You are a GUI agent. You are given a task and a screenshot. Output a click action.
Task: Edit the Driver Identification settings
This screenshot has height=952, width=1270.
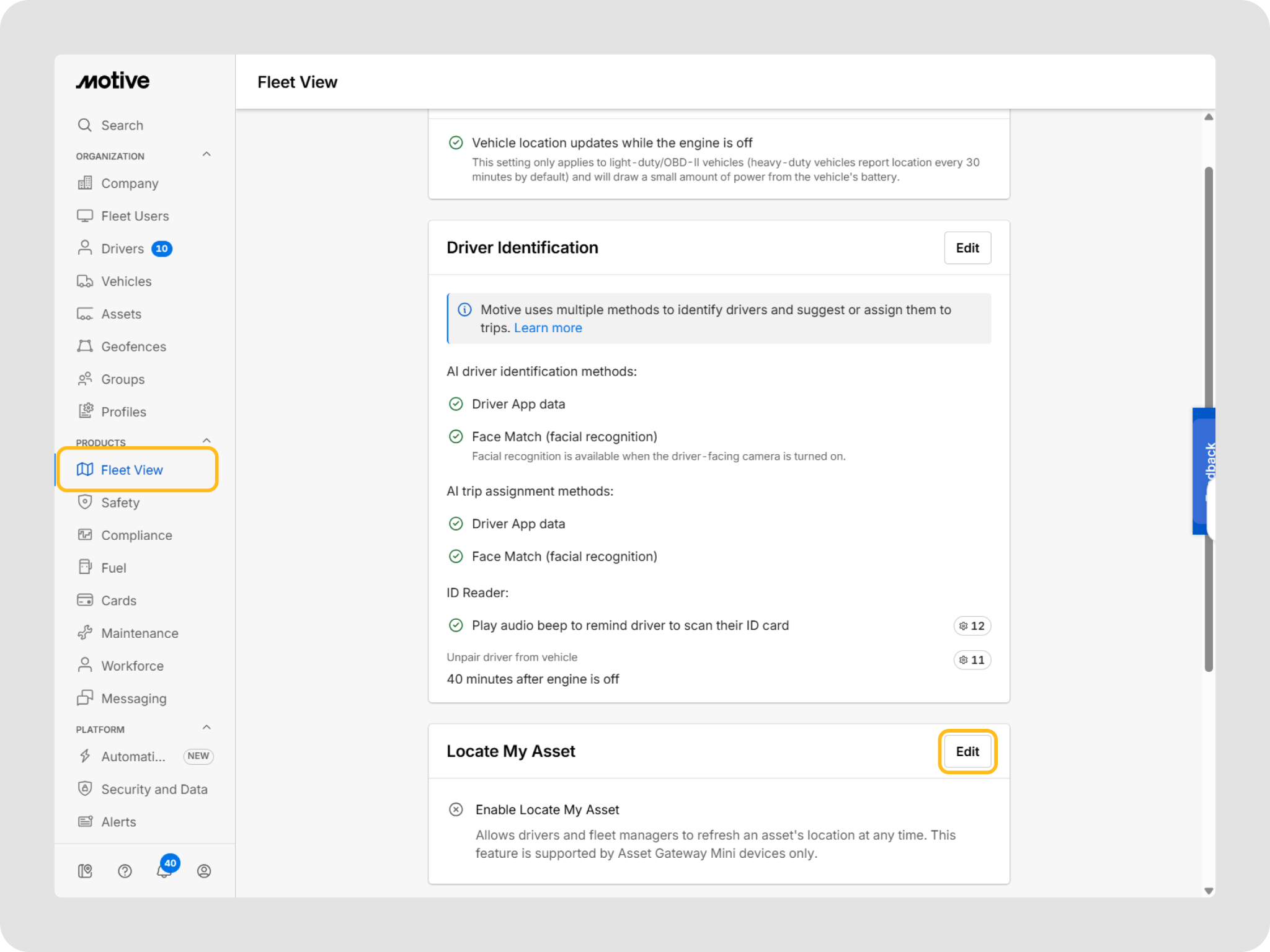[x=967, y=248]
